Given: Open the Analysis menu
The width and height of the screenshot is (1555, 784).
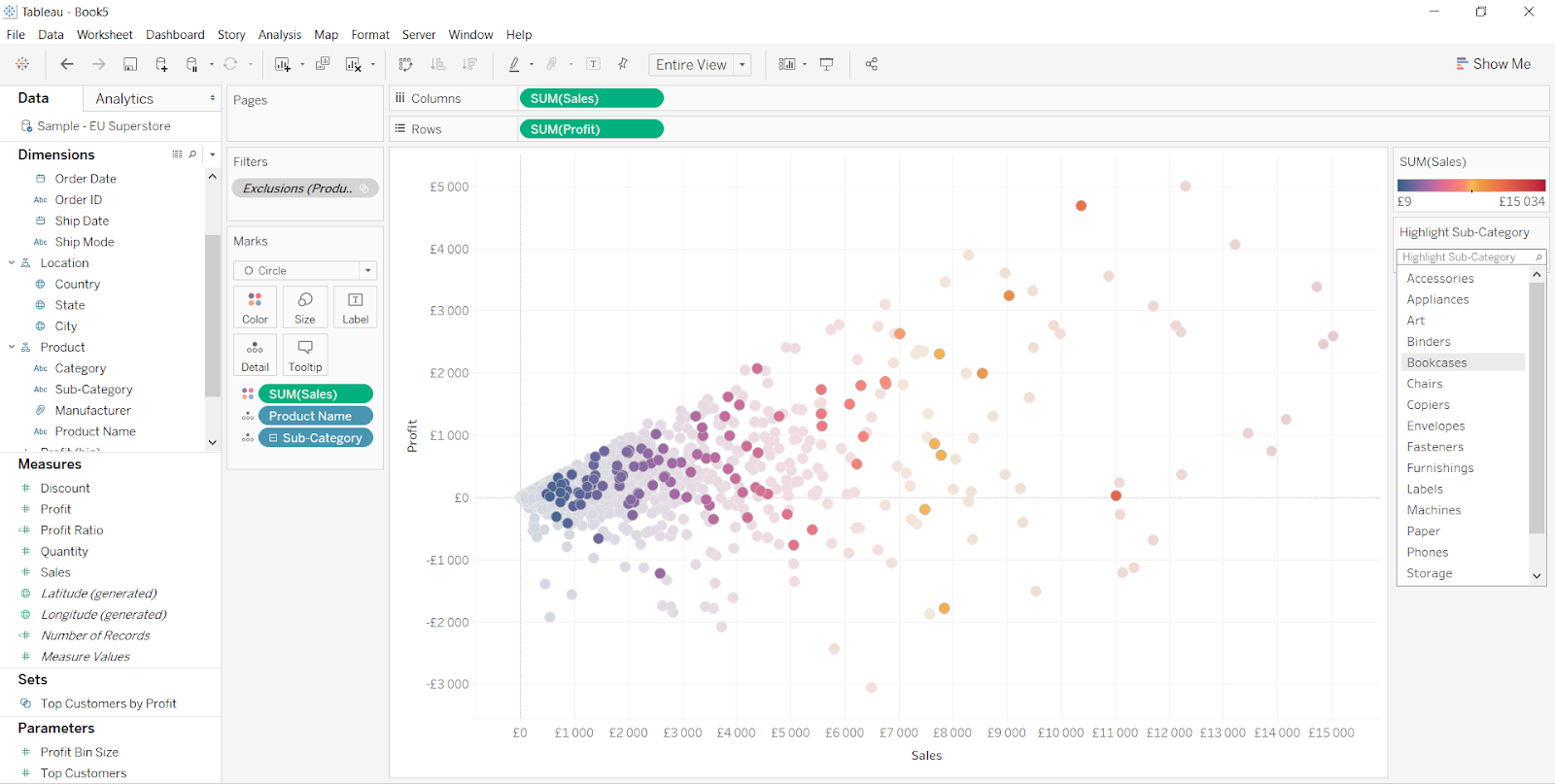Looking at the screenshot, I should click(279, 35).
